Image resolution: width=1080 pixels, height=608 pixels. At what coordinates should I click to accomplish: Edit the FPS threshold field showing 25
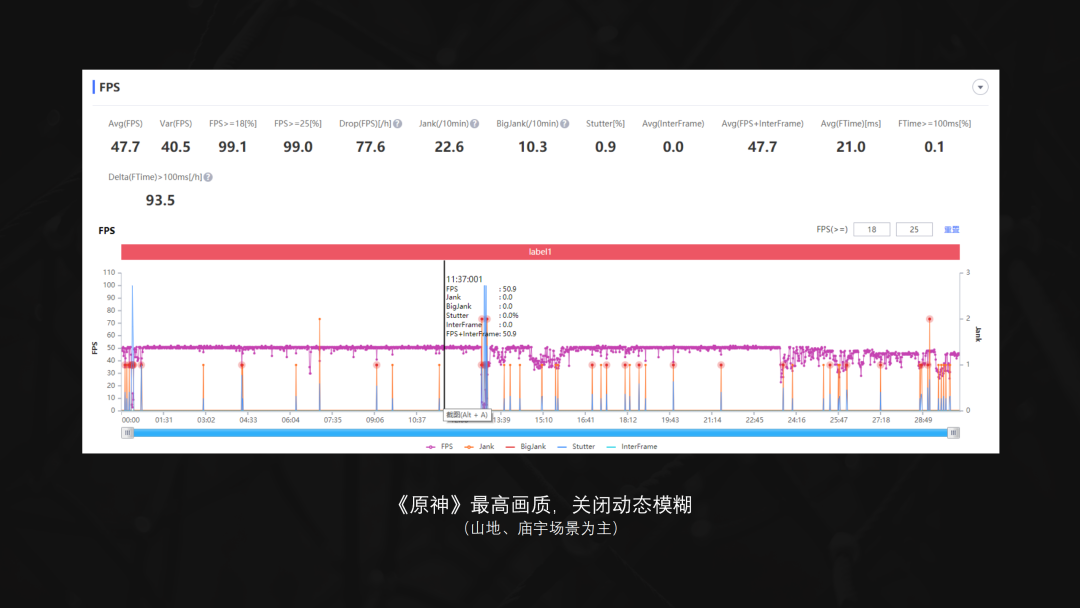coord(914,229)
